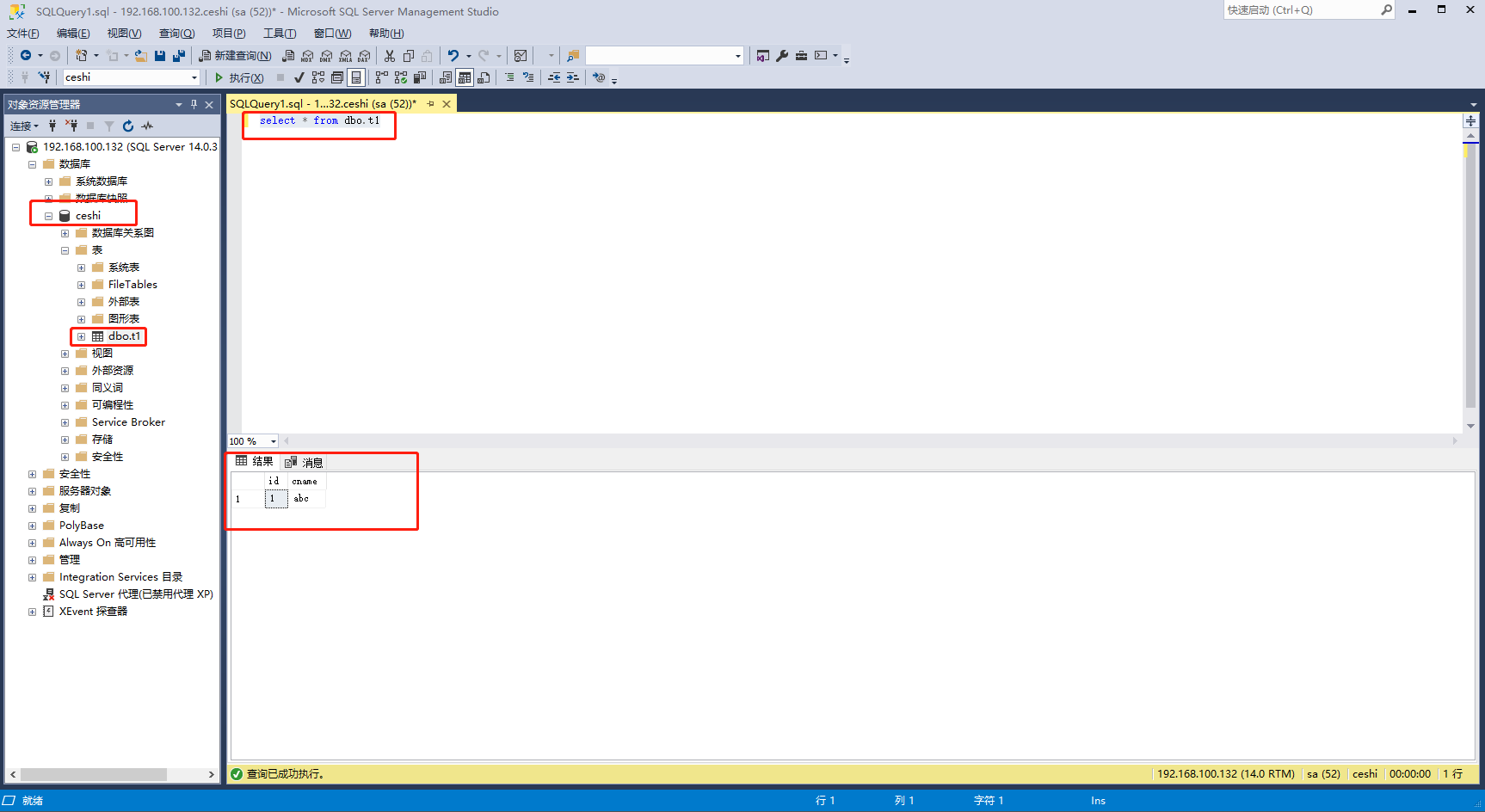Click the Results to File icon

point(484,77)
